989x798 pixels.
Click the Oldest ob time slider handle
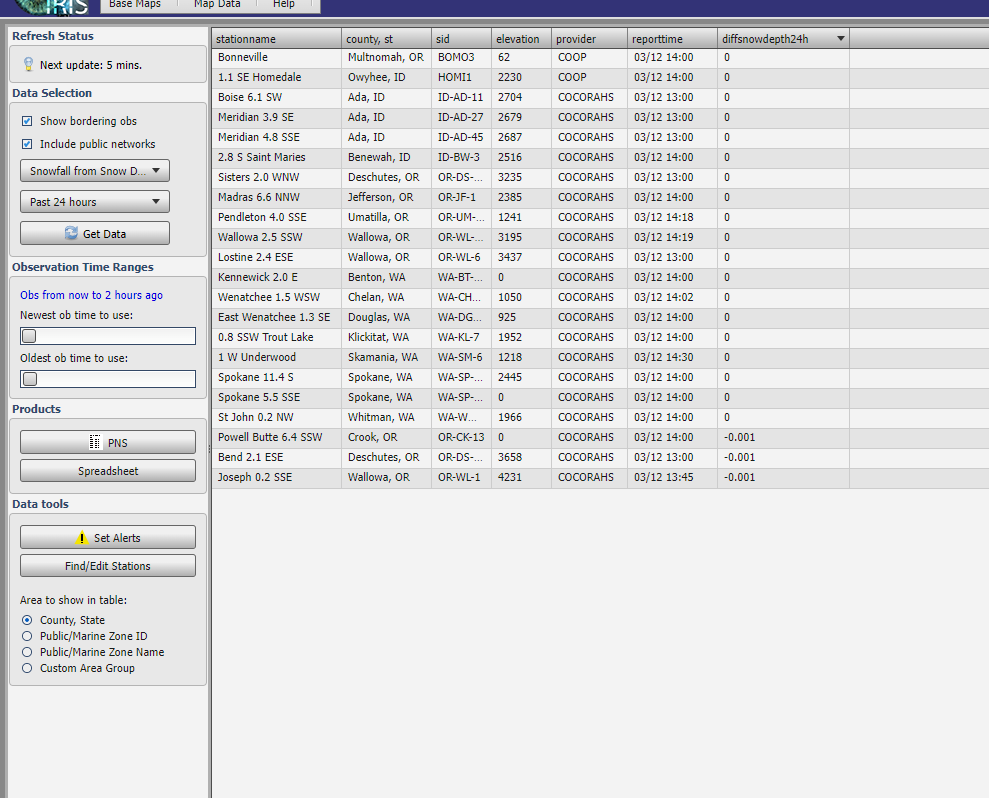[x=30, y=379]
